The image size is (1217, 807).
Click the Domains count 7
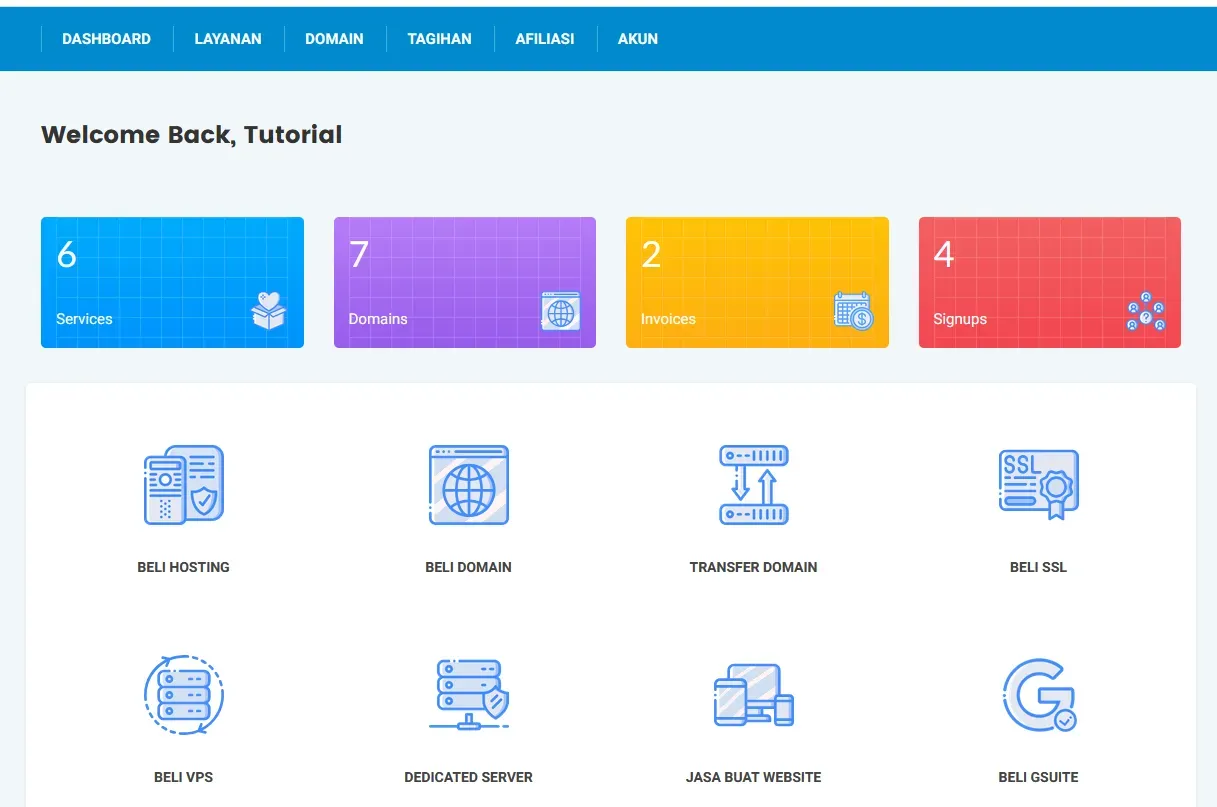[359, 255]
